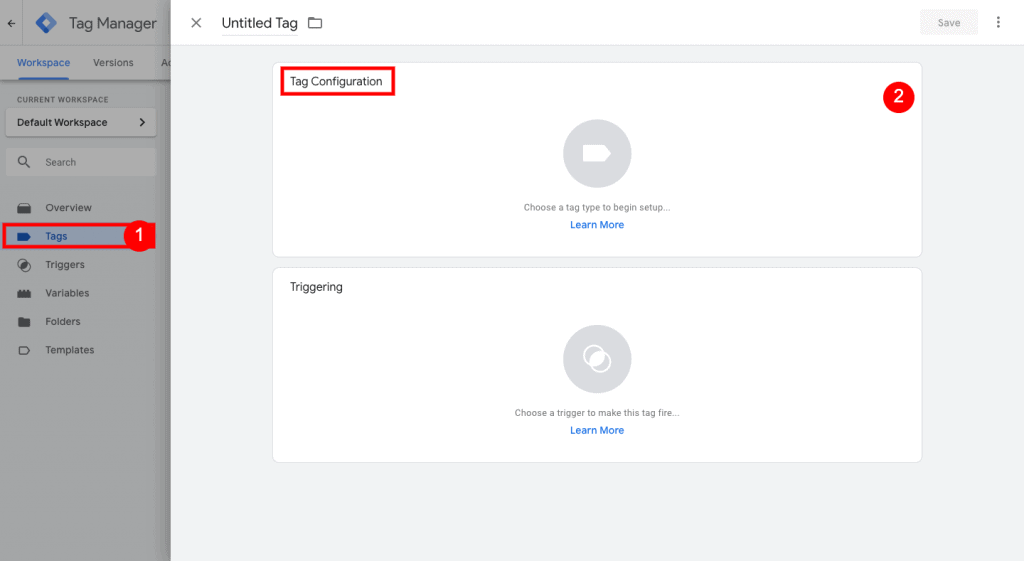Open Learn More under Tag Configuration

(x=597, y=225)
